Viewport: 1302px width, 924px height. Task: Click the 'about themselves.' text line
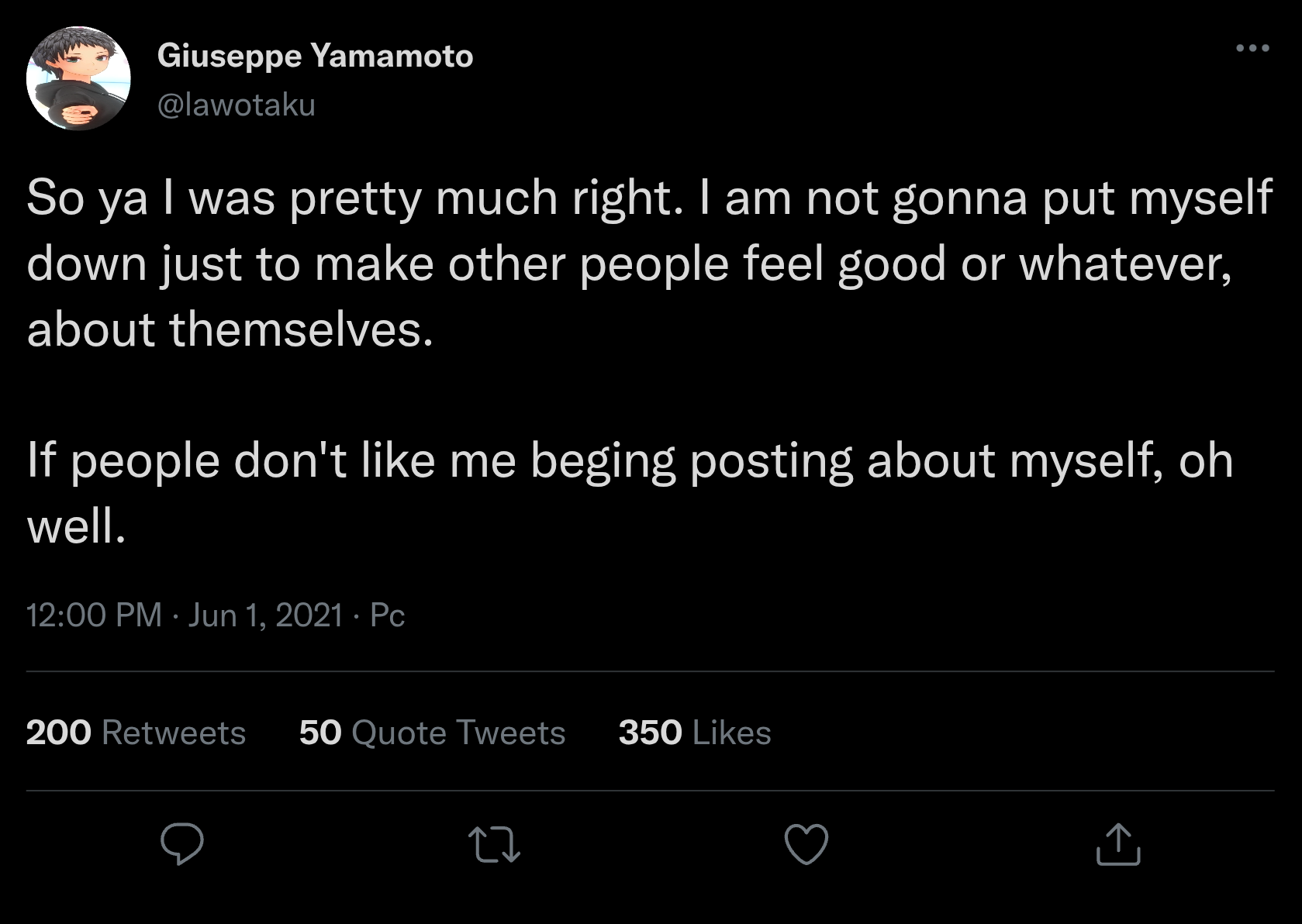[x=230, y=329]
